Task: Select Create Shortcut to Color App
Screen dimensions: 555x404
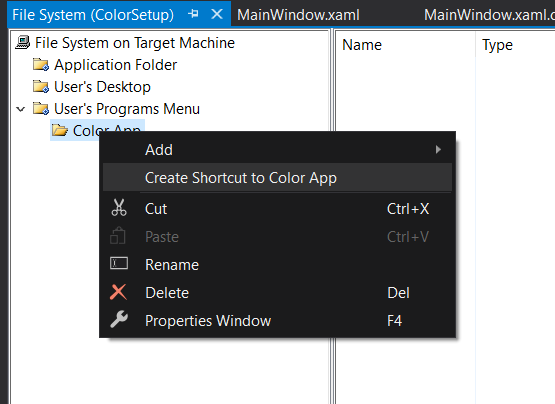Action: click(x=277, y=177)
